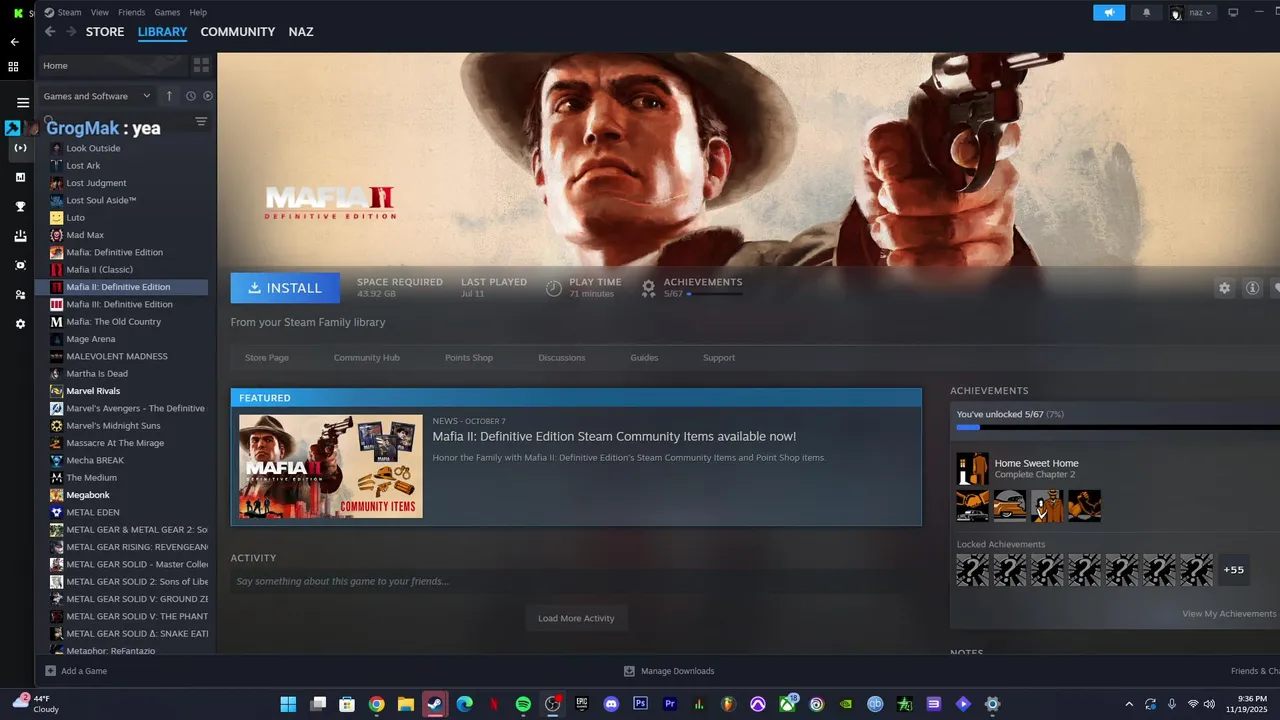Open the Steam menu
1280x720 pixels.
point(69,12)
